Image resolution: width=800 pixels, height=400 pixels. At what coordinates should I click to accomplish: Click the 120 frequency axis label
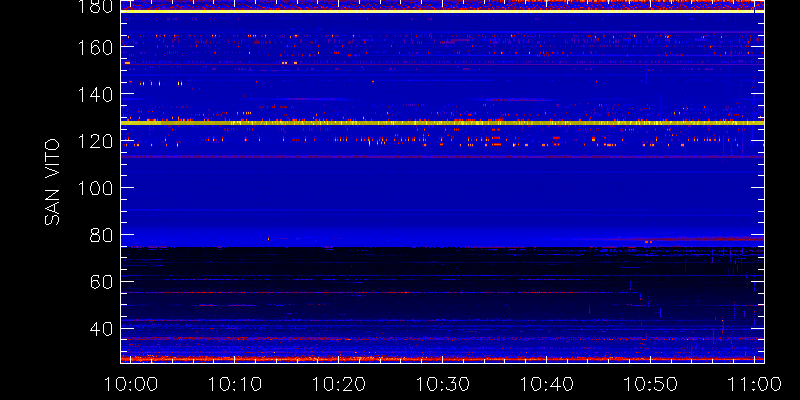click(x=94, y=141)
